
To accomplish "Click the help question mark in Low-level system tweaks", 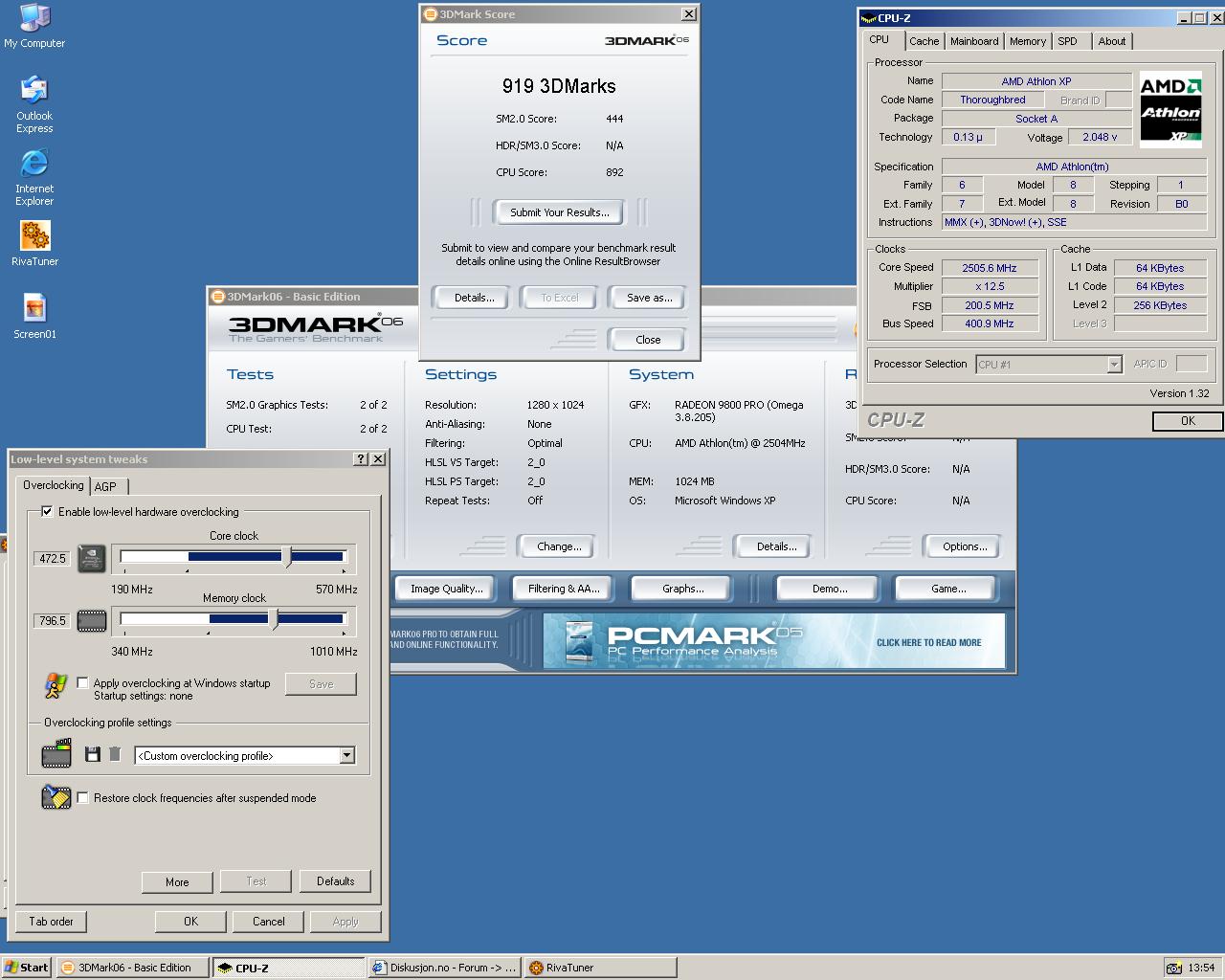I will 361,459.
